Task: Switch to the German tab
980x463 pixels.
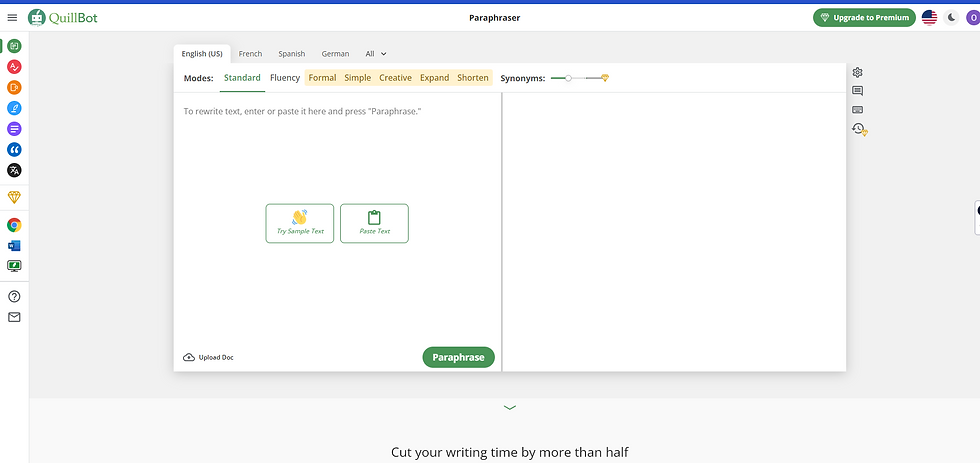Action: 336,54
